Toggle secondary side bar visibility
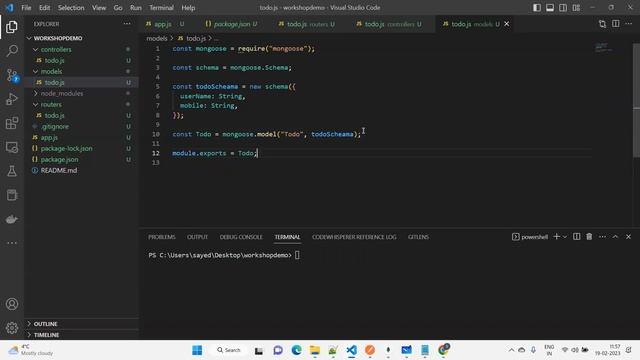The image size is (640, 360). pyautogui.click(x=563, y=7)
